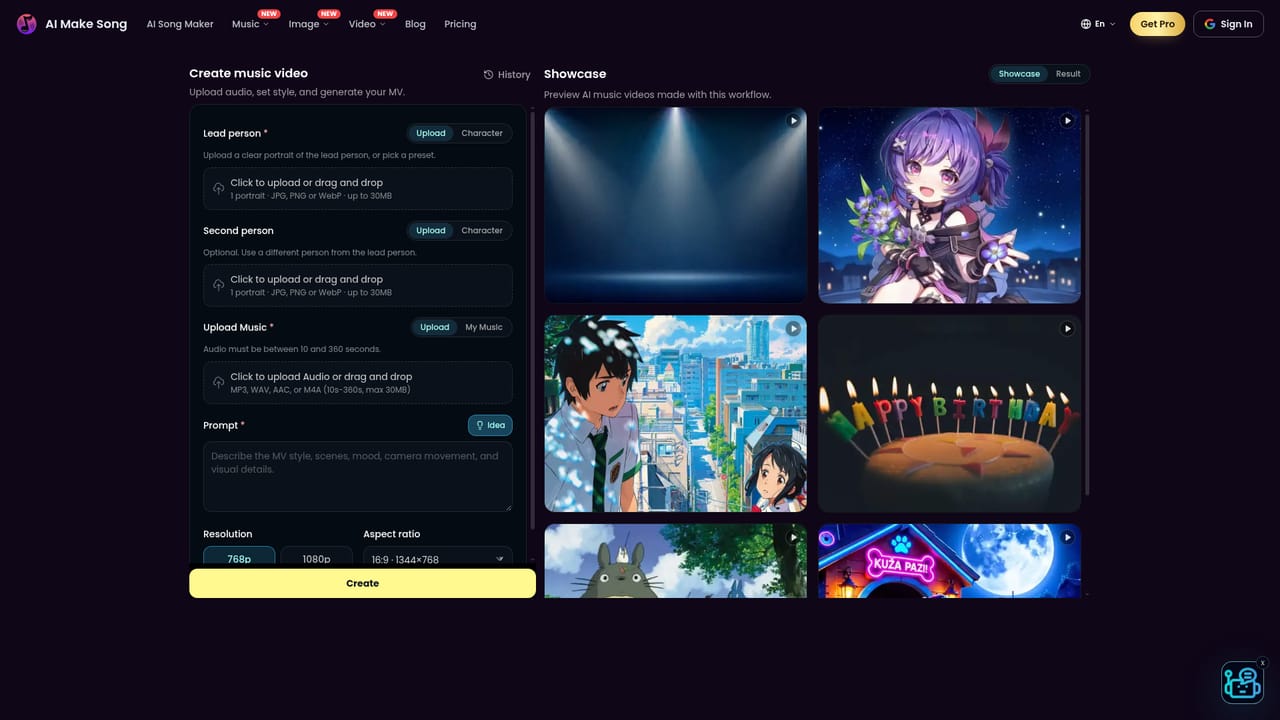Play the anime city couple video
The width and height of the screenshot is (1280, 720).
pyautogui.click(x=793, y=328)
